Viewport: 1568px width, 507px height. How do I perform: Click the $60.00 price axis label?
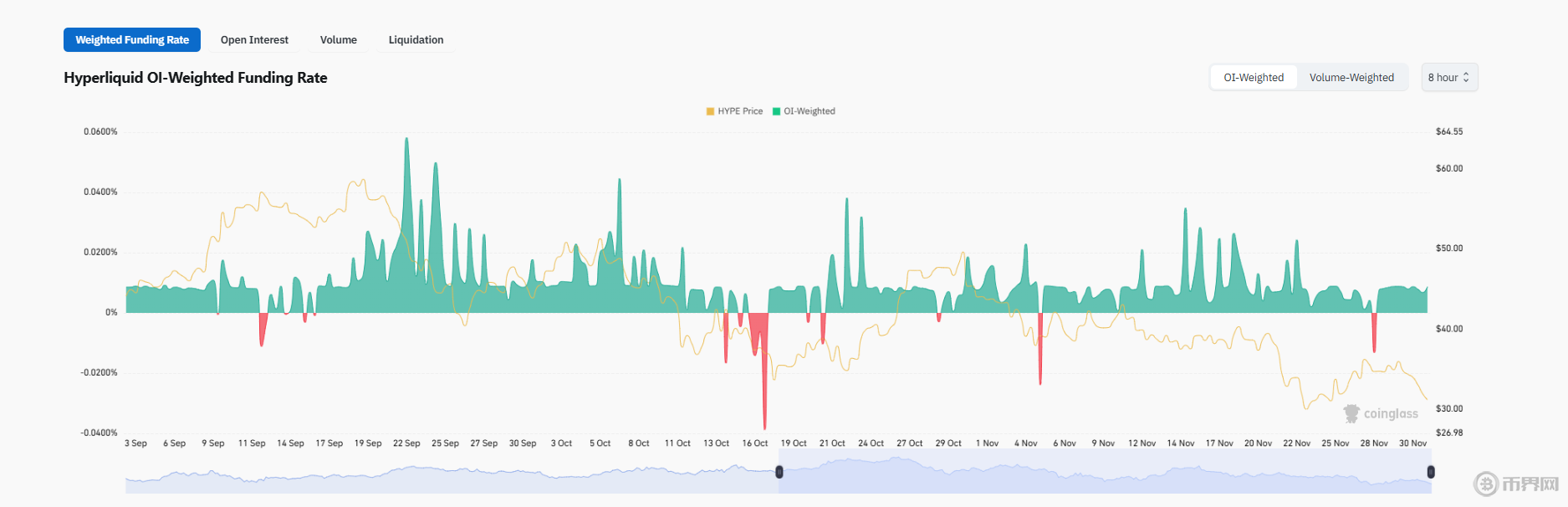point(1449,168)
